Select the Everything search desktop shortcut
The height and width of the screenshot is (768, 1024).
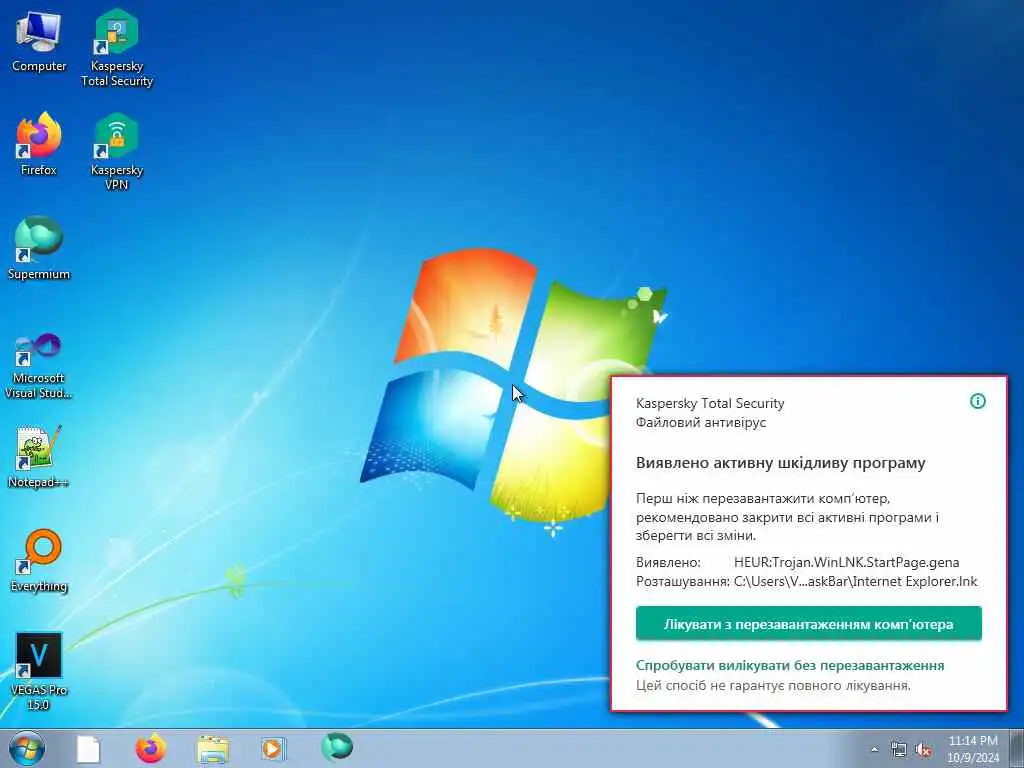39,560
